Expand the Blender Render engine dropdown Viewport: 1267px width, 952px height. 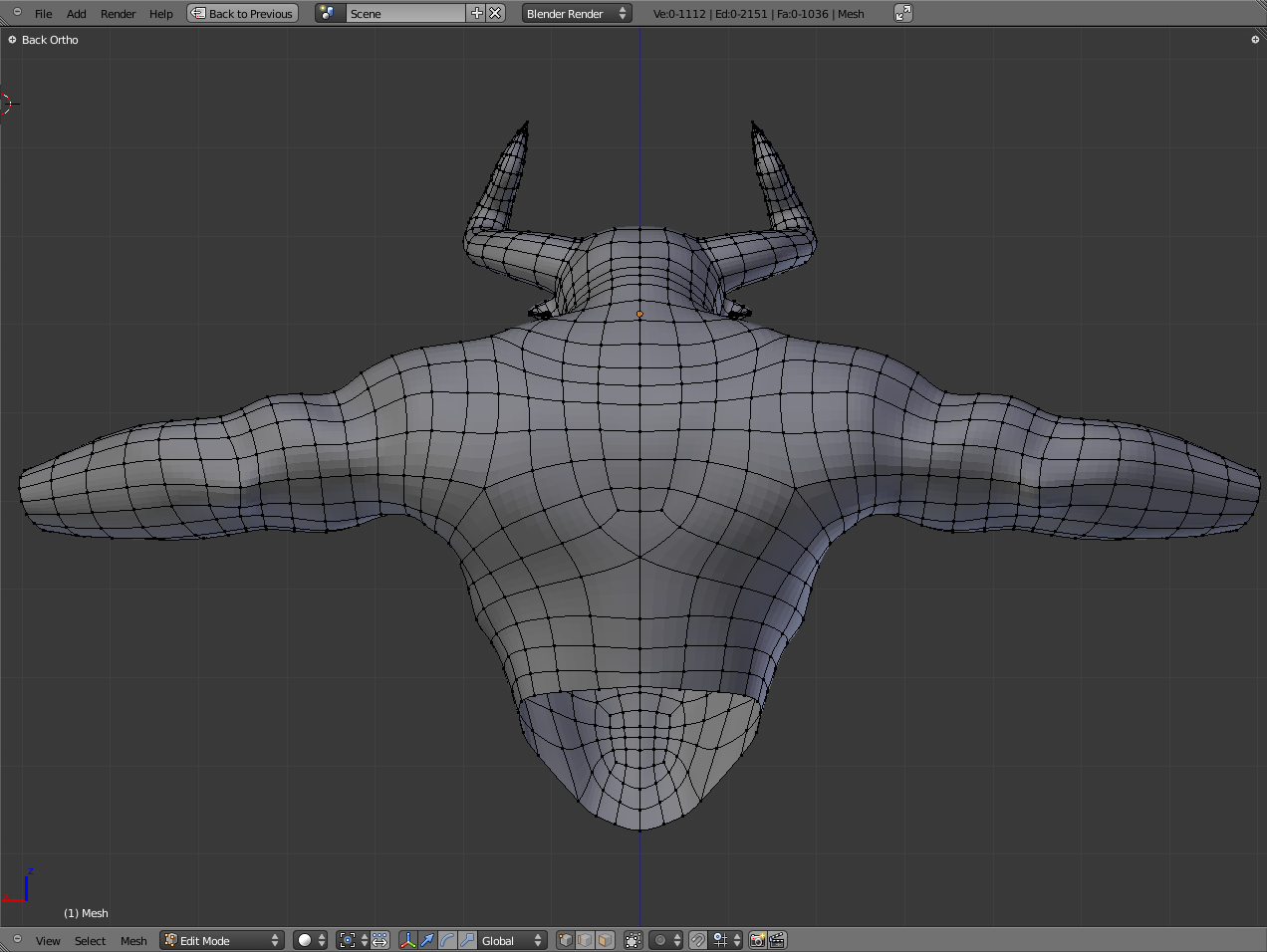[577, 14]
